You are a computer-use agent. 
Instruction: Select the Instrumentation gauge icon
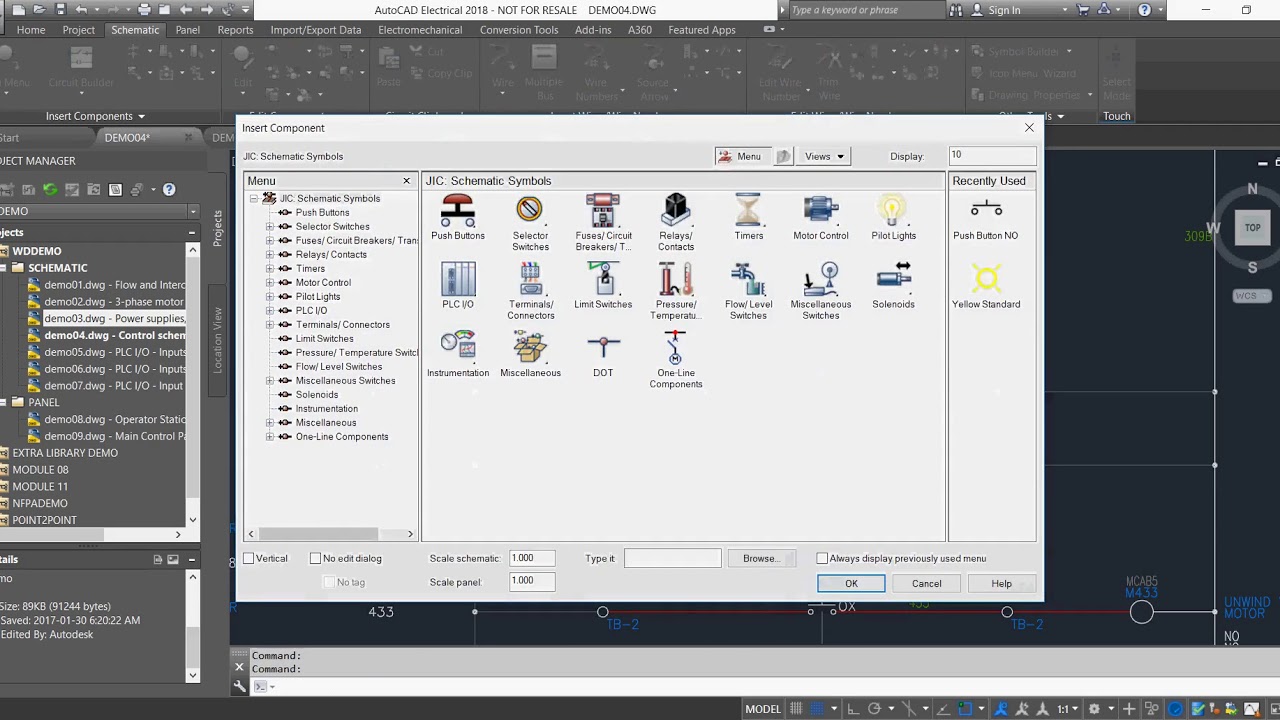[458, 355]
